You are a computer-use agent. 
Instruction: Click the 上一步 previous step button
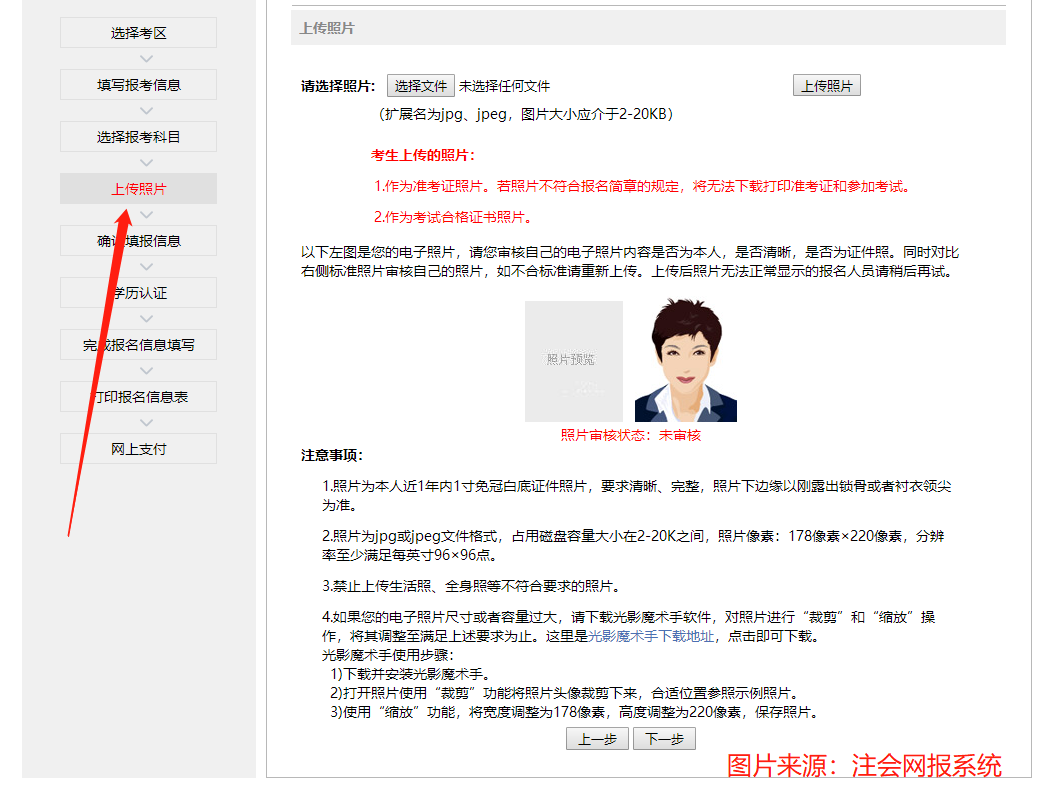(597, 738)
